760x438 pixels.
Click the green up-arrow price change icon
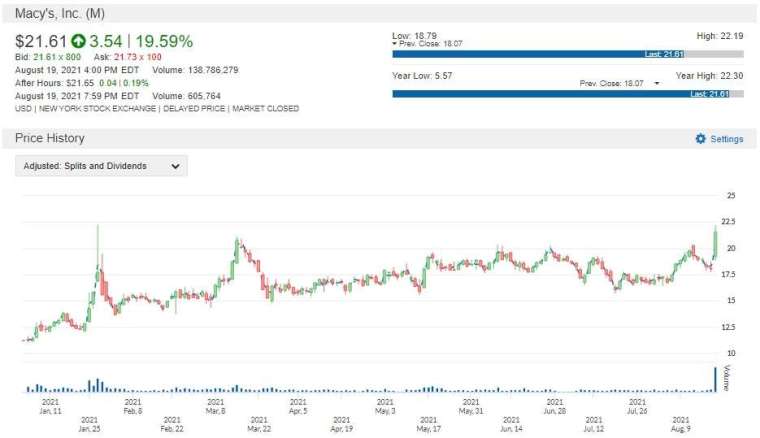point(78,41)
